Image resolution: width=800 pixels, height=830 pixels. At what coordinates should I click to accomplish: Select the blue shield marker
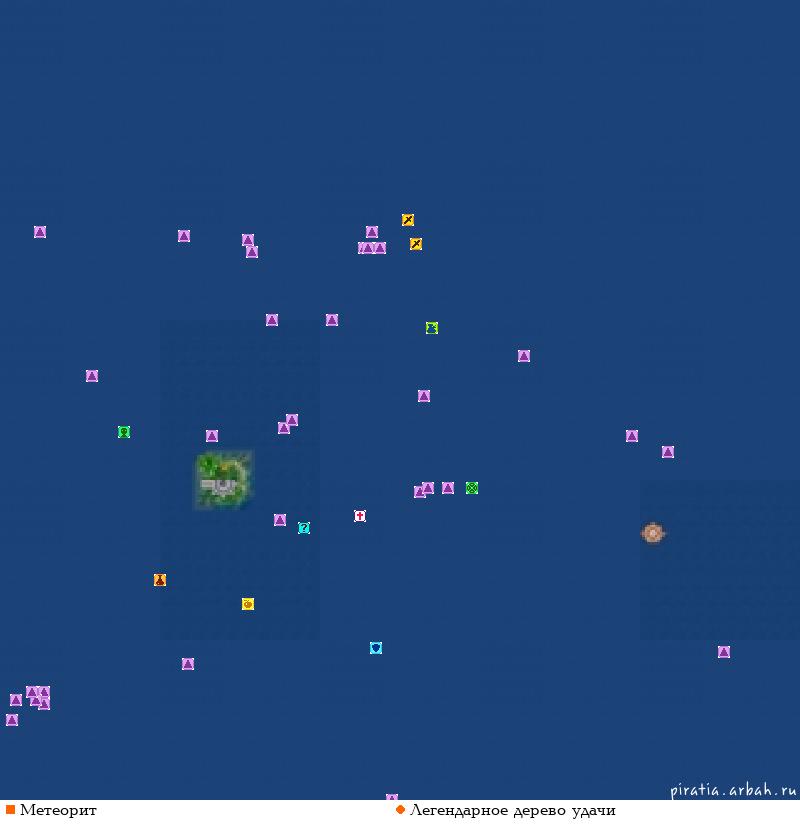tap(376, 648)
